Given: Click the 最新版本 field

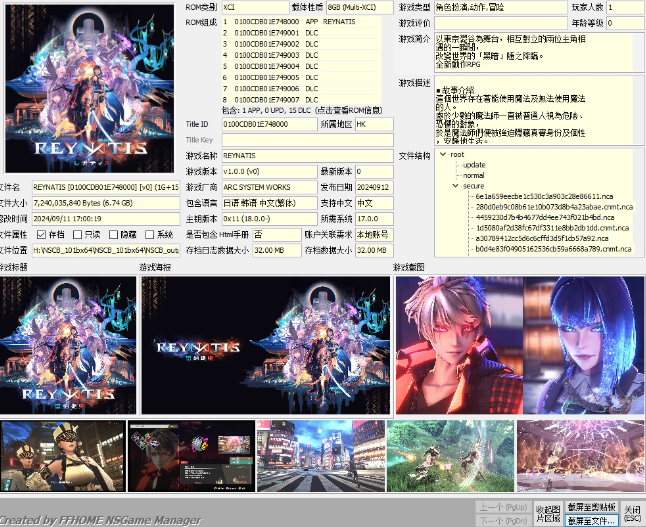Looking at the screenshot, I should click(x=374, y=171).
